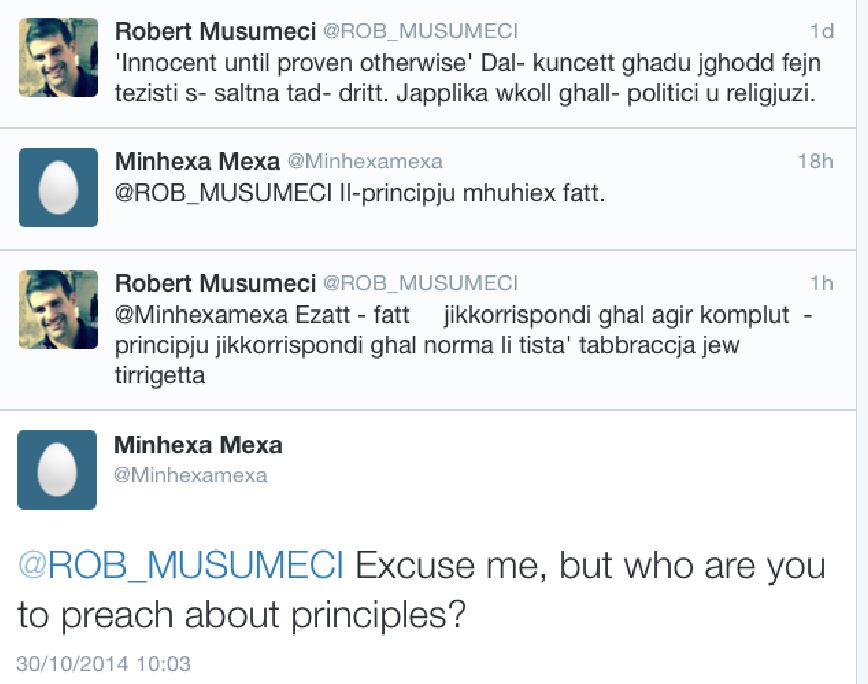The image size is (868, 684).
Task: Click the 30/10/2014 10:03 date stamp
Action: coord(103,664)
